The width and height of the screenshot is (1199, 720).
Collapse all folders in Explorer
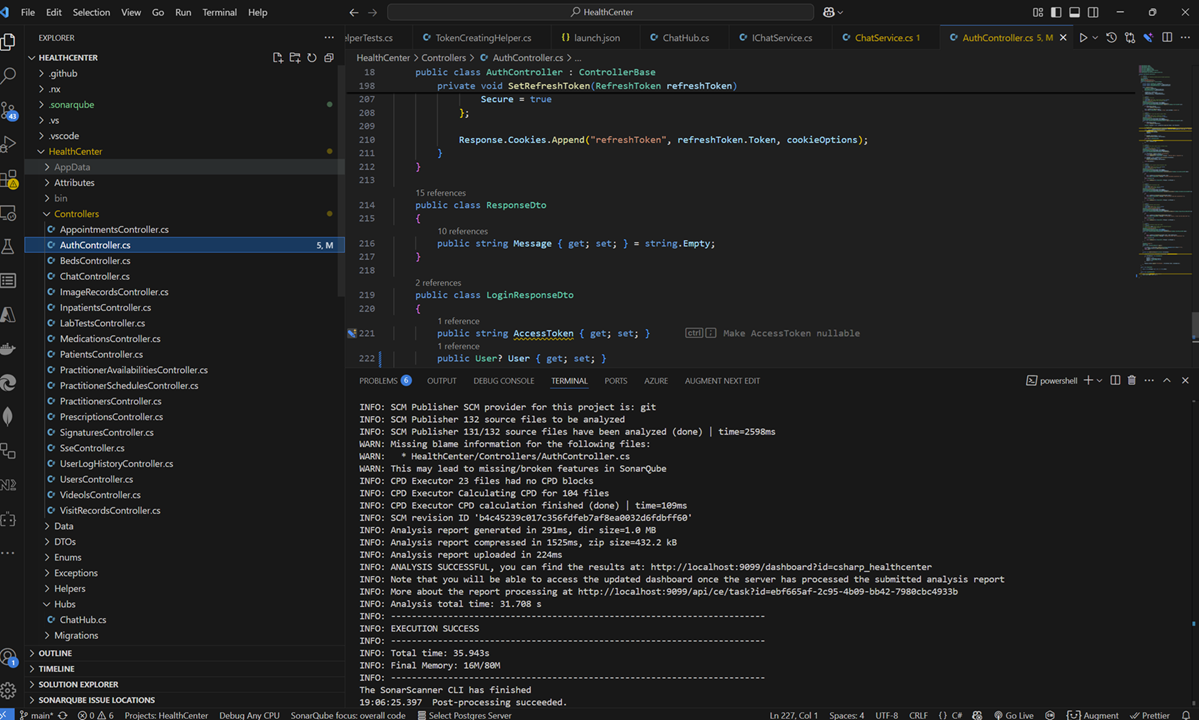(329, 57)
